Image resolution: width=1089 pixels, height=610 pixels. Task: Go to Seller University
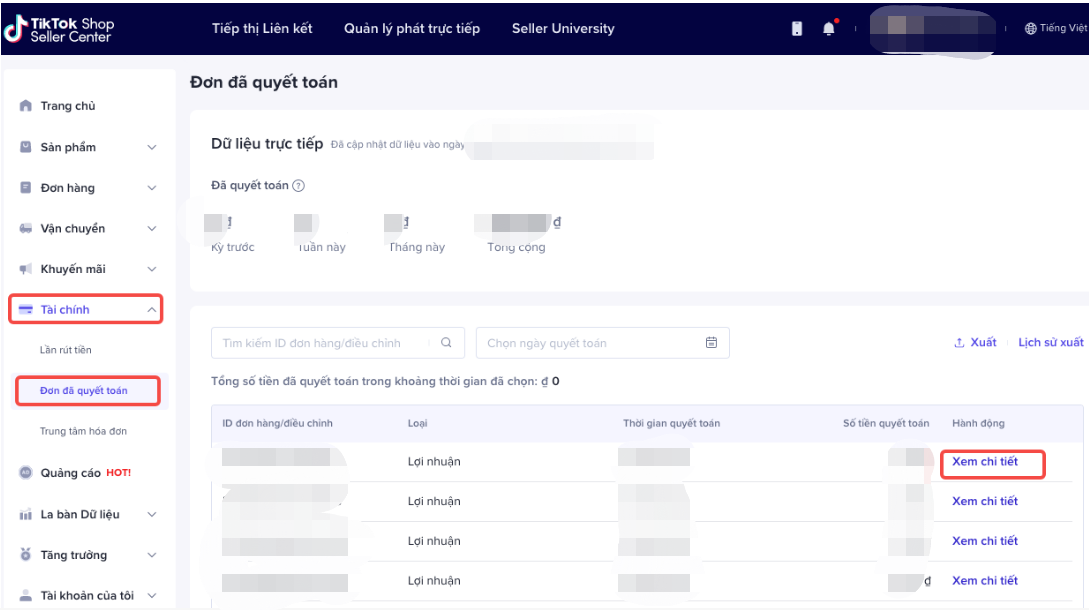(x=563, y=29)
